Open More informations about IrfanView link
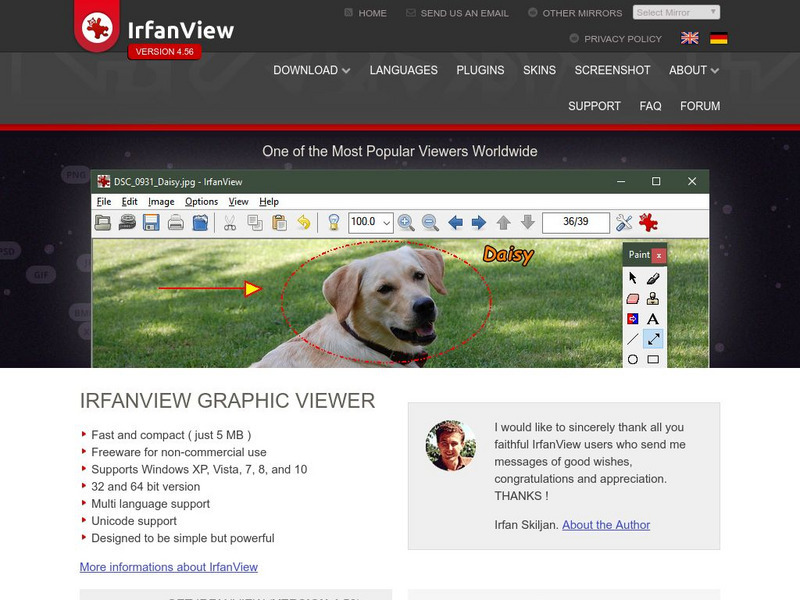 coord(169,567)
